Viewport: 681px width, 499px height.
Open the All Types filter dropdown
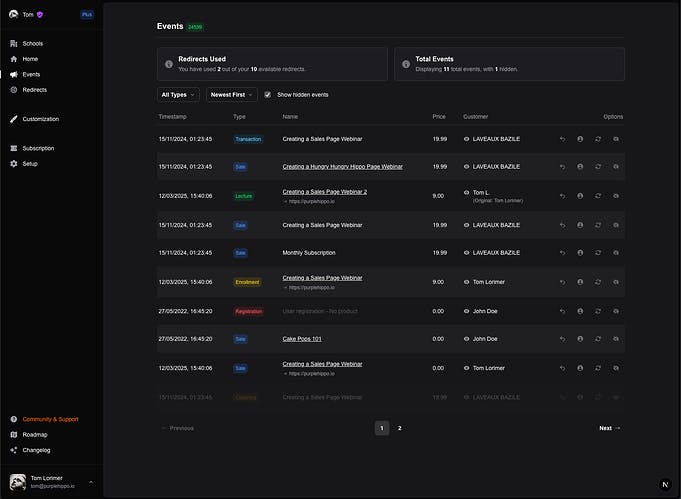178,95
